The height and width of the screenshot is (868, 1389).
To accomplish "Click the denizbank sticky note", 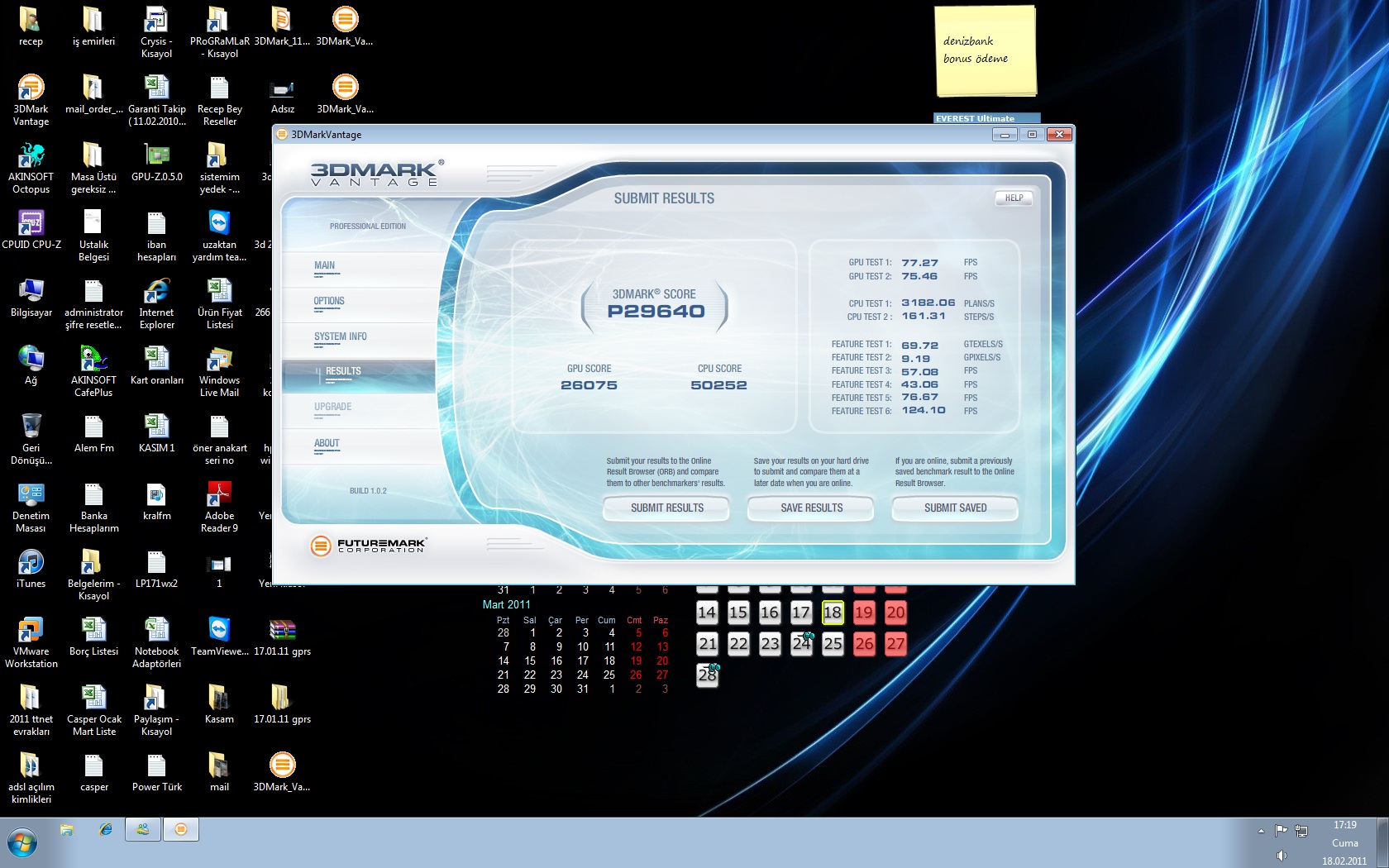I will pyautogui.click(x=985, y=51).
